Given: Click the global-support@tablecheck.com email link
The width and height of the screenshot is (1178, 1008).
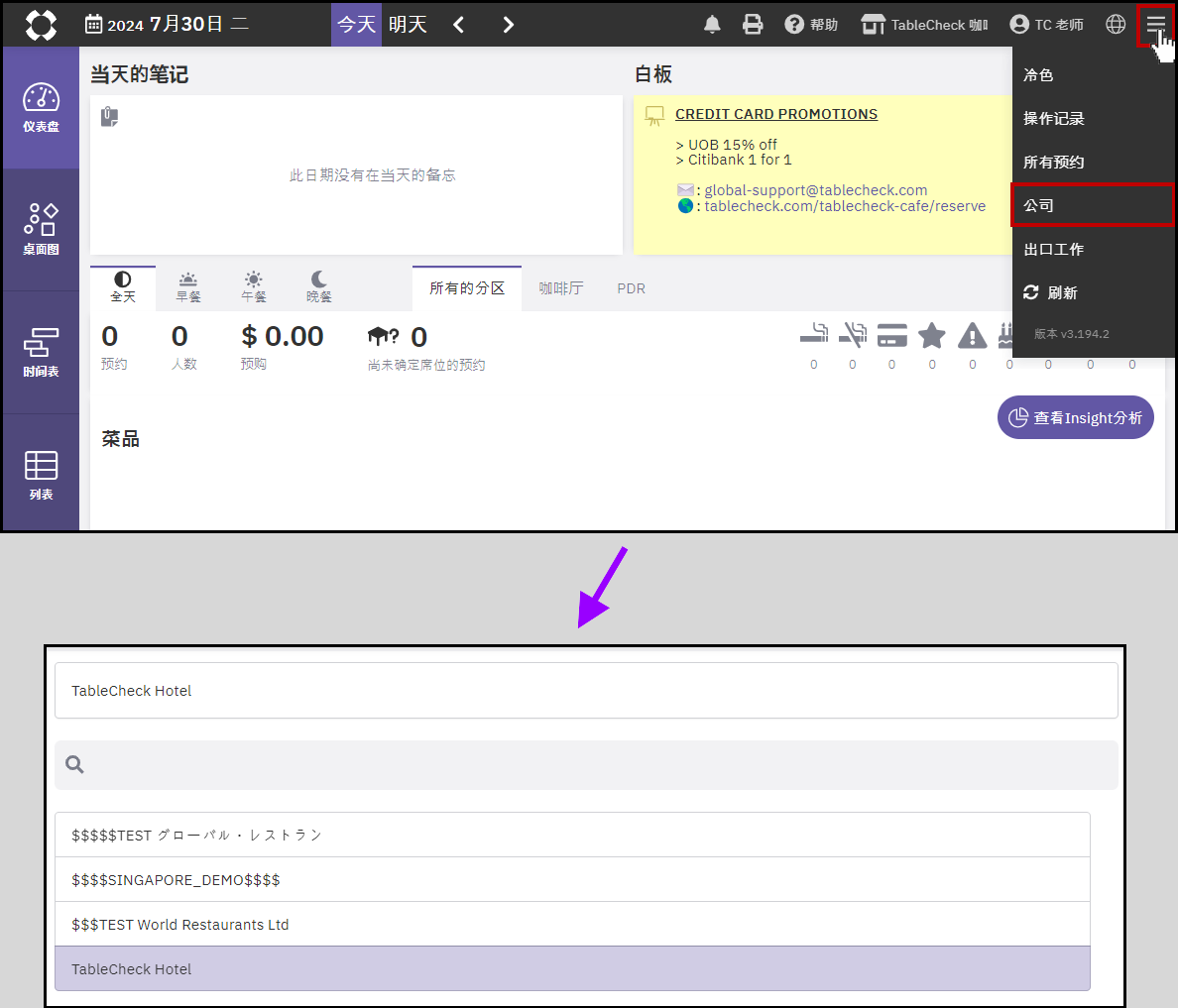Looking at the screenshot, I should (815, 190).
